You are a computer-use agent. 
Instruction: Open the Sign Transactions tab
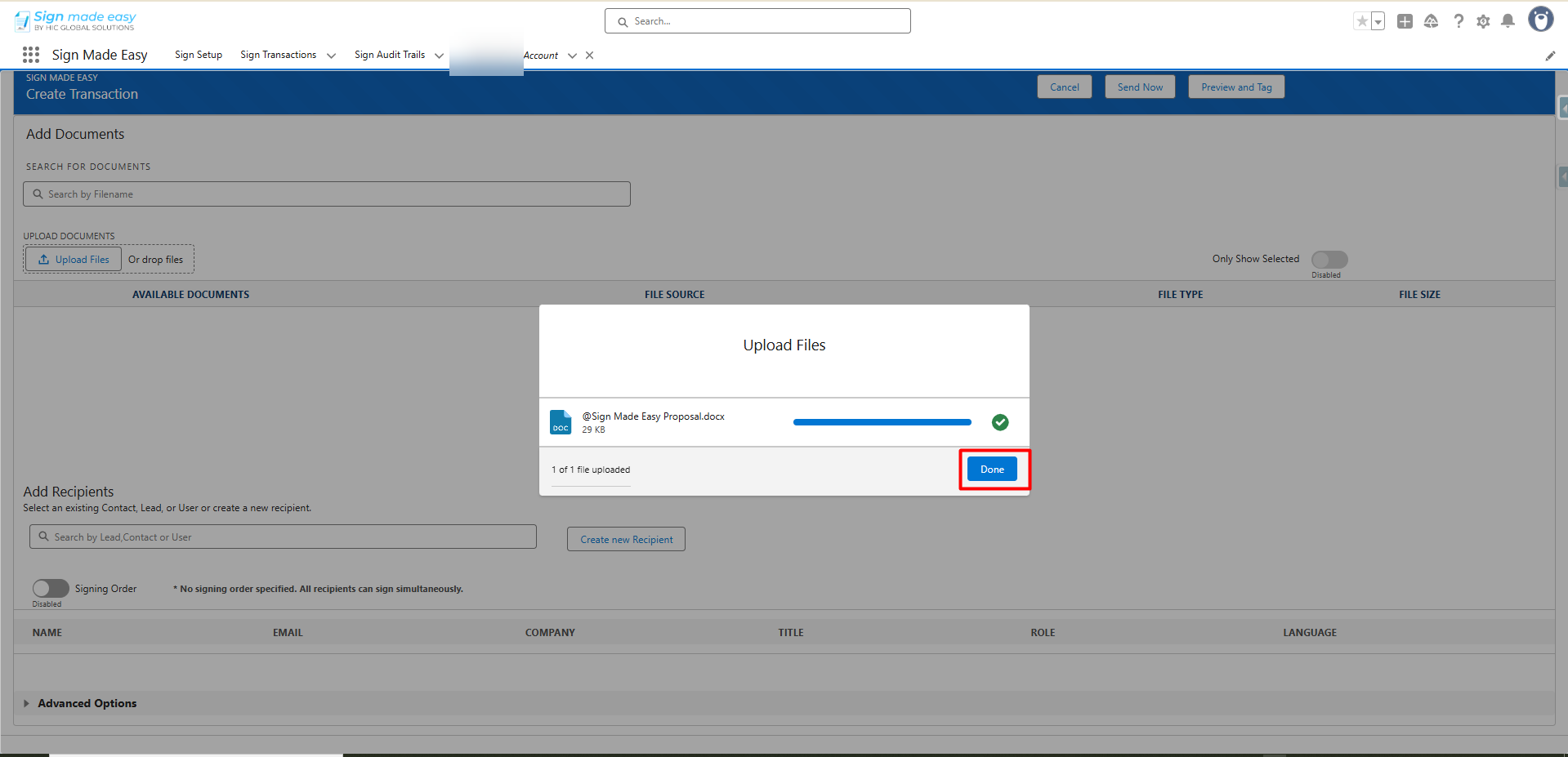[x=278, y=55]
